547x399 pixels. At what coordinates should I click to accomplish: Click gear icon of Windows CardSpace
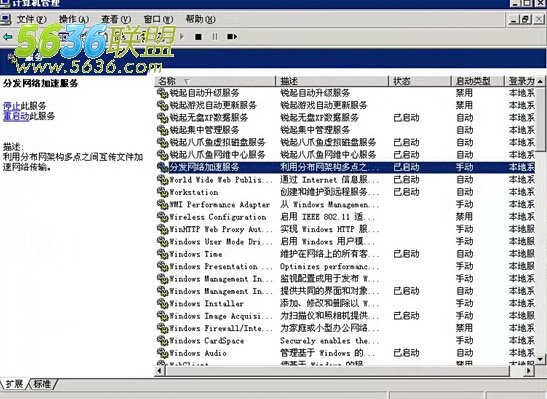tap(163, 341)
